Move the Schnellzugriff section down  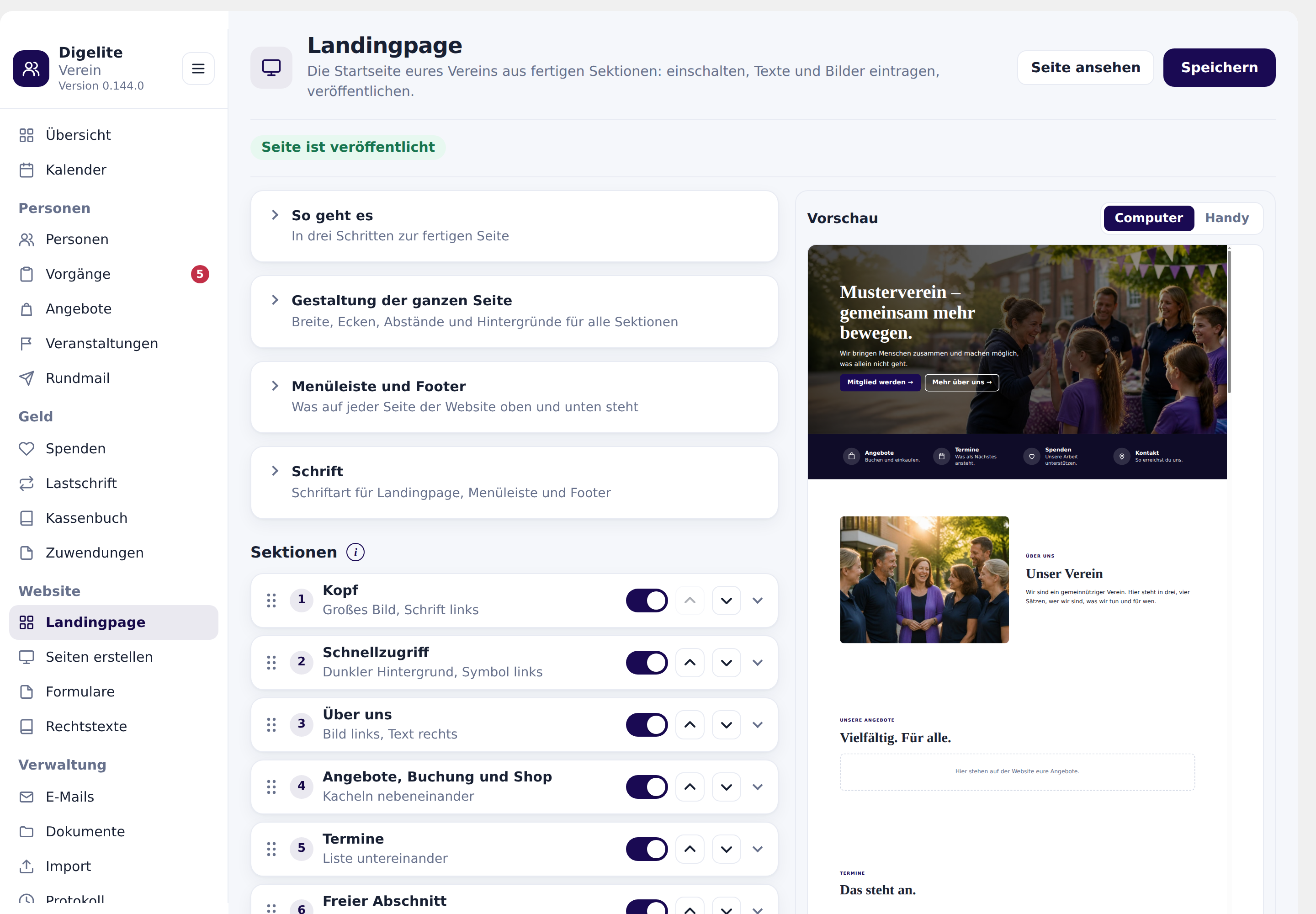pos(726,663)
